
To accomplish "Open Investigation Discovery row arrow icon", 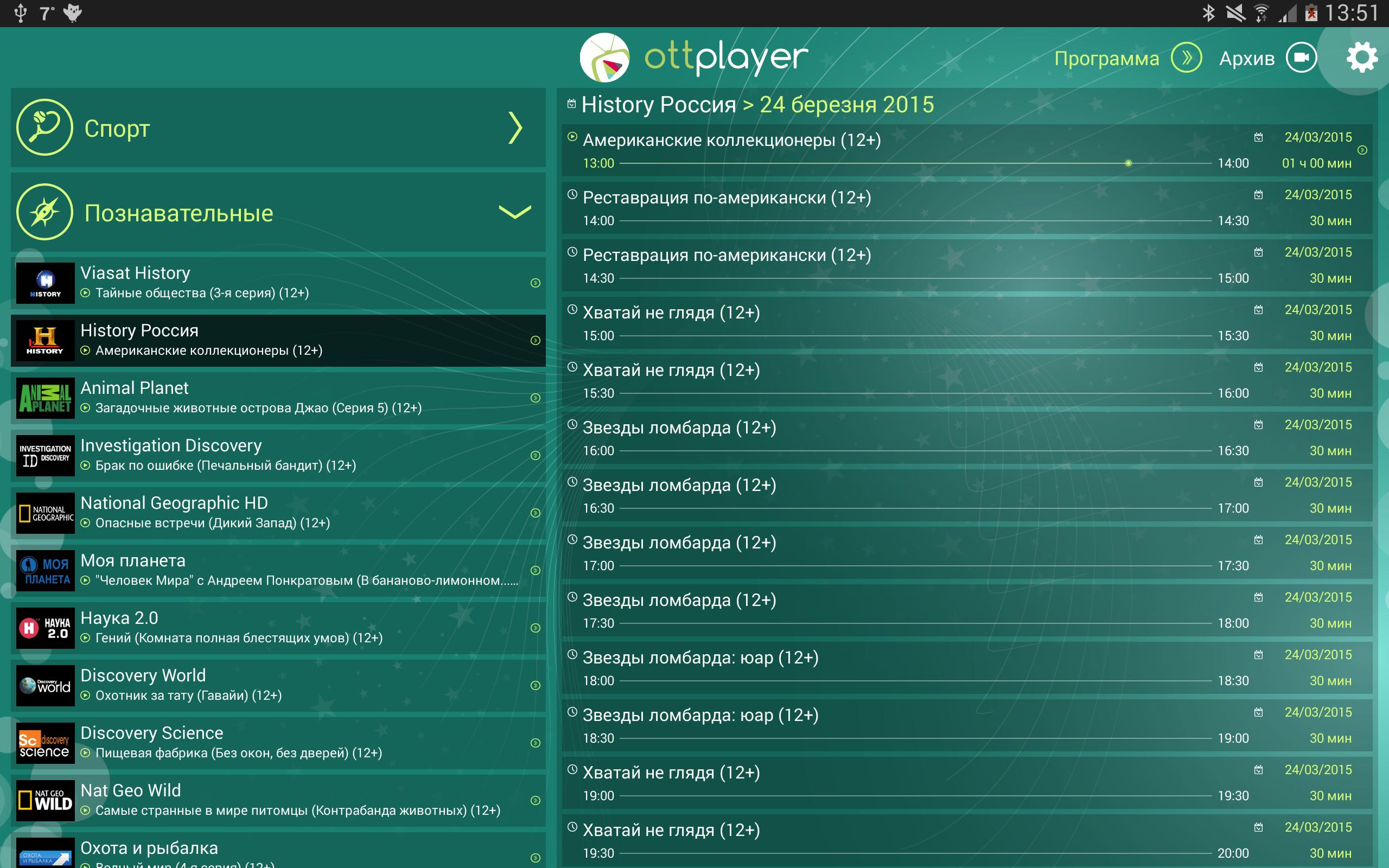I will [535, 455].
